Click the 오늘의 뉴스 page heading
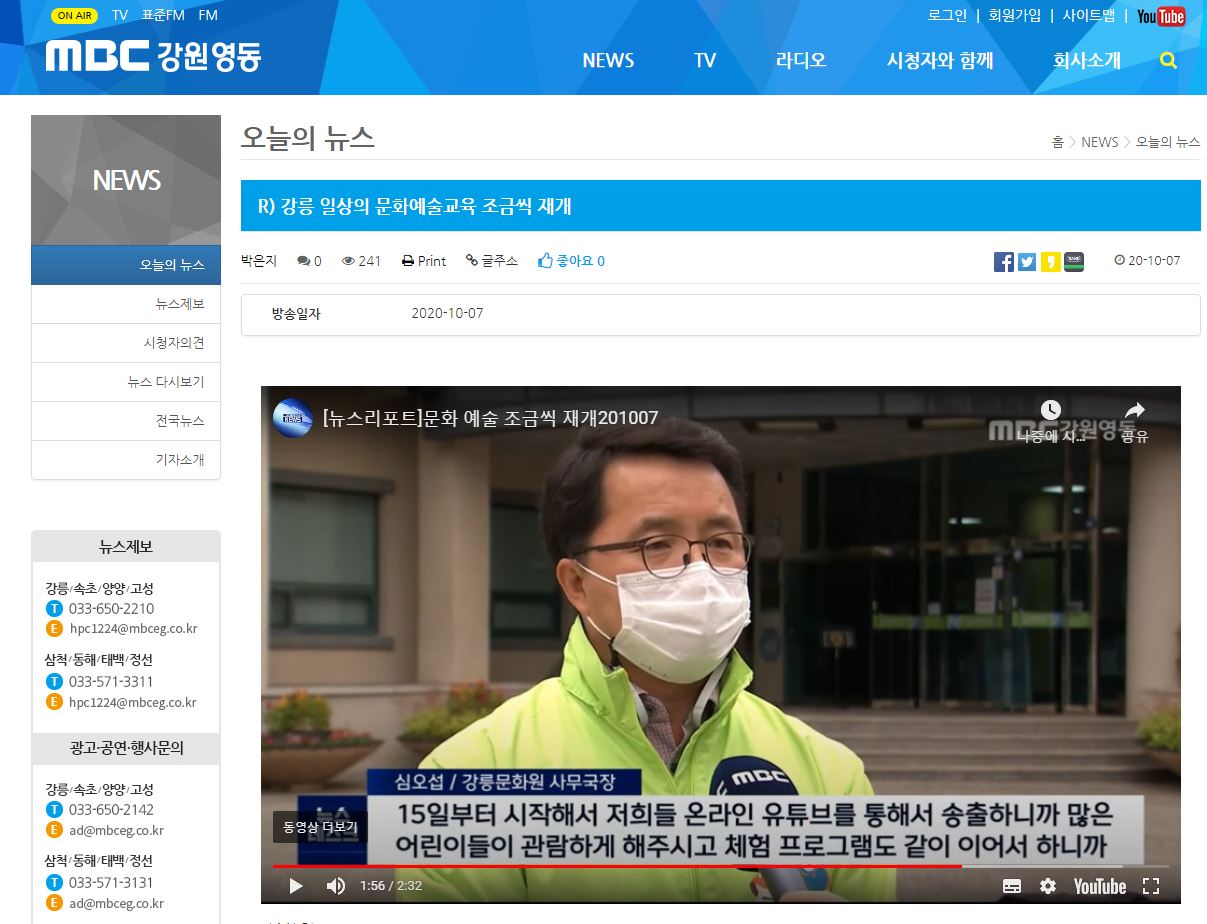This screenshot has height=924, width=1207. (308, 138)
